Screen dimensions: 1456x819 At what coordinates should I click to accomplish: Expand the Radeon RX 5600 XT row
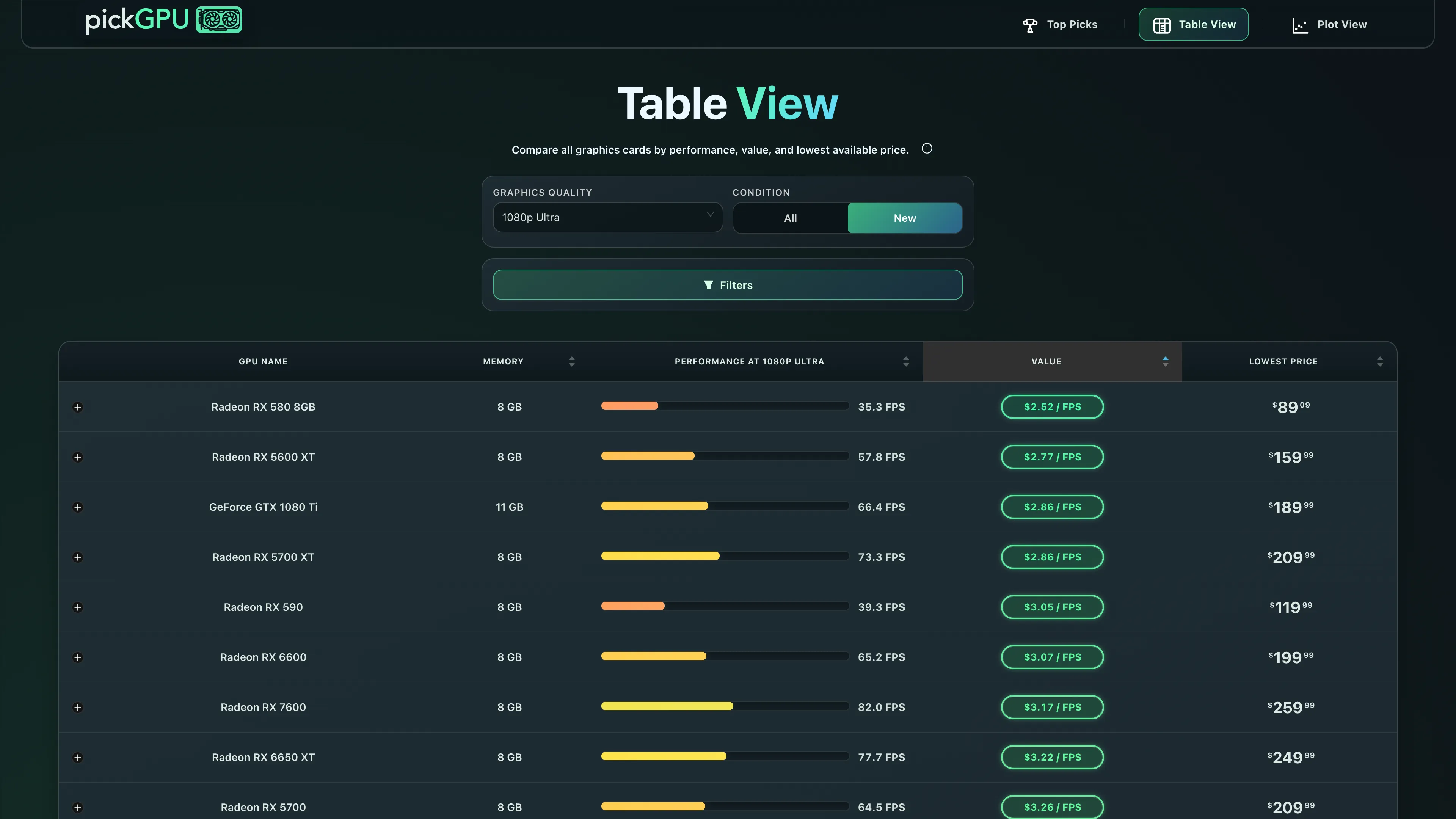tap(78, 457)
